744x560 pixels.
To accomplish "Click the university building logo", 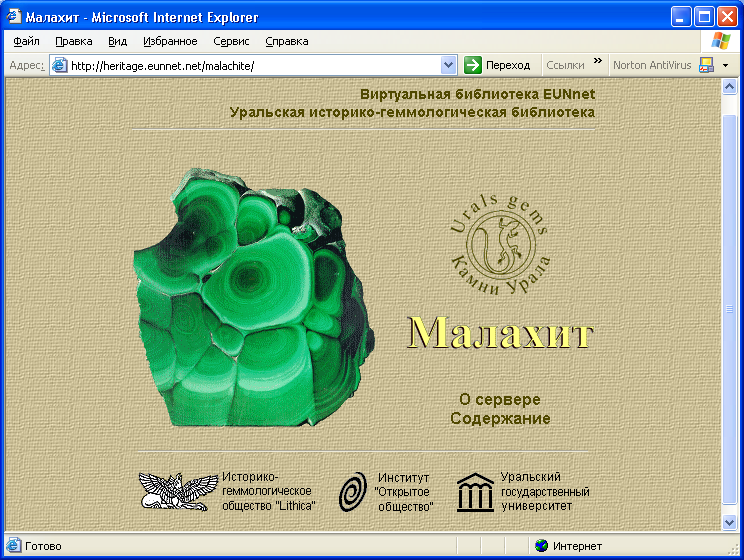I will 475,492.
